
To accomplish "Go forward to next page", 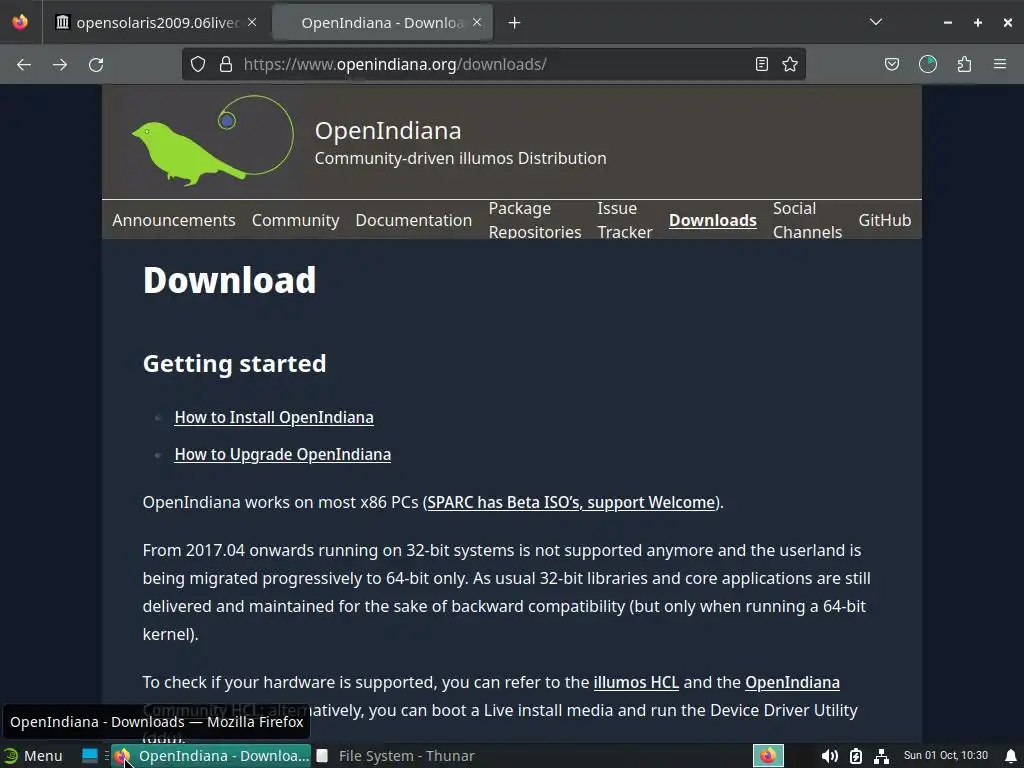I will pos(60,65).
